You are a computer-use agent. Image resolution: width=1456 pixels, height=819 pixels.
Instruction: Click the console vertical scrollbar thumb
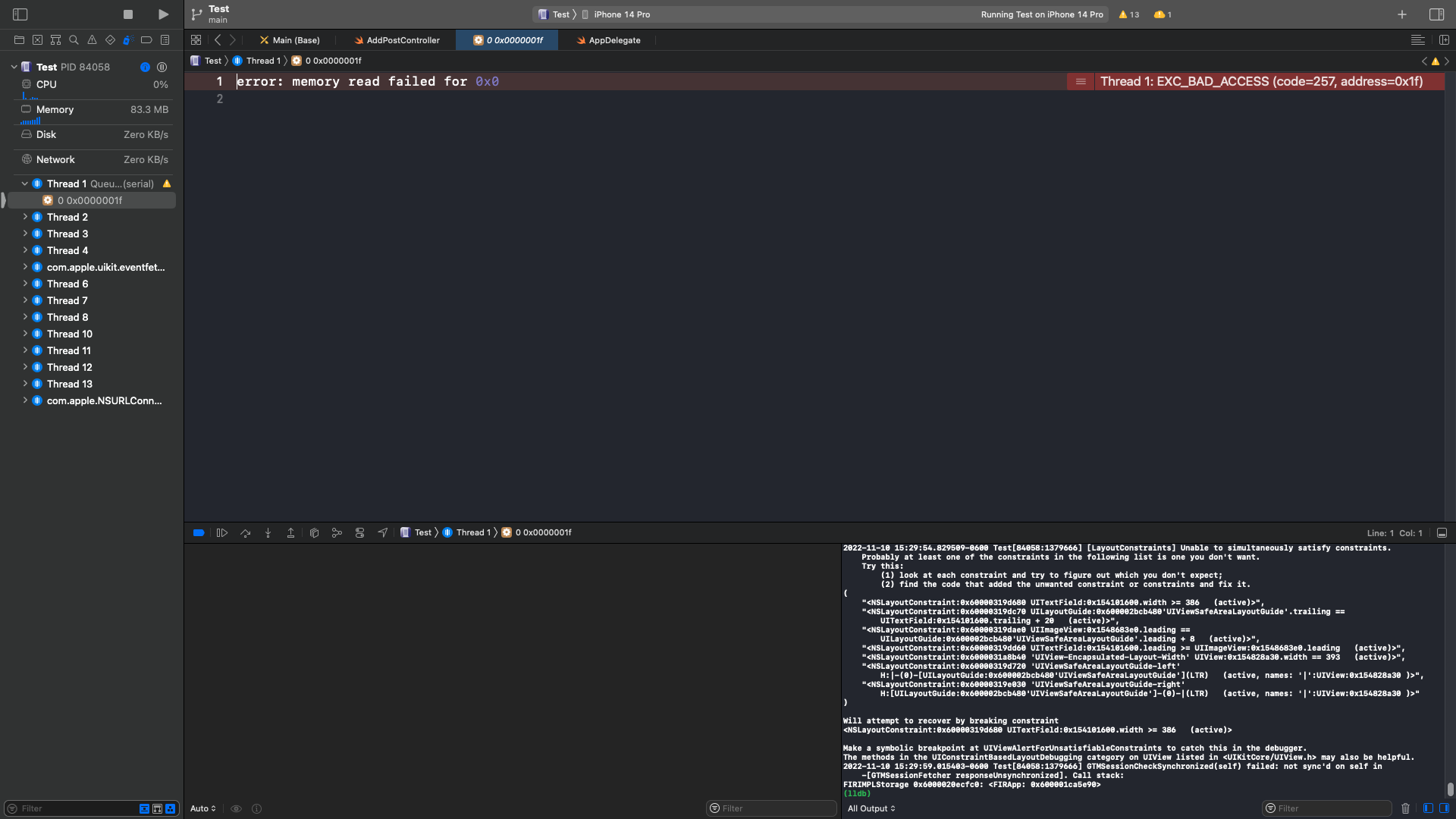click(x=1449, y=789)
